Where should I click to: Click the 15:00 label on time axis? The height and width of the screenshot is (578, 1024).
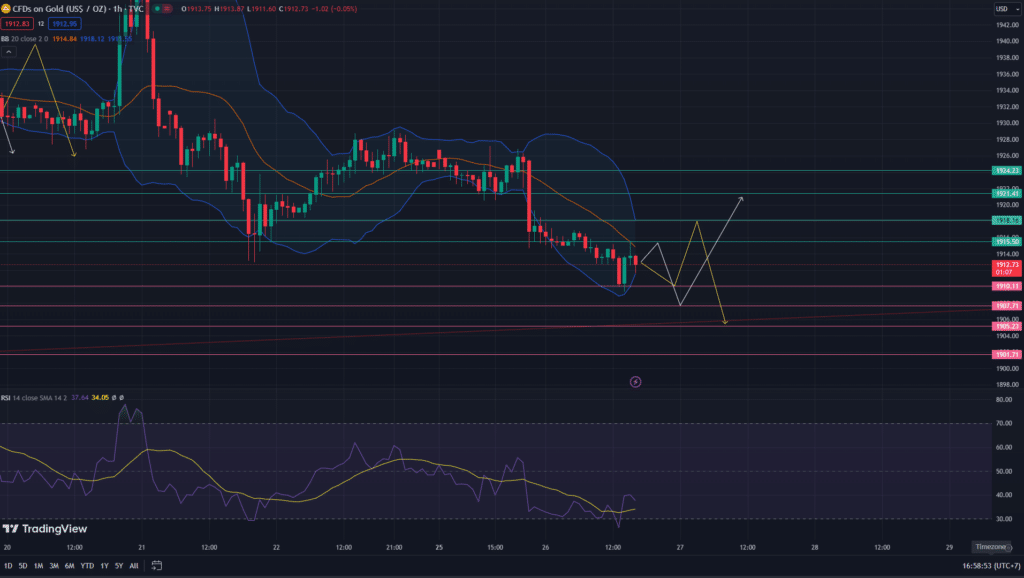point(495,547)
